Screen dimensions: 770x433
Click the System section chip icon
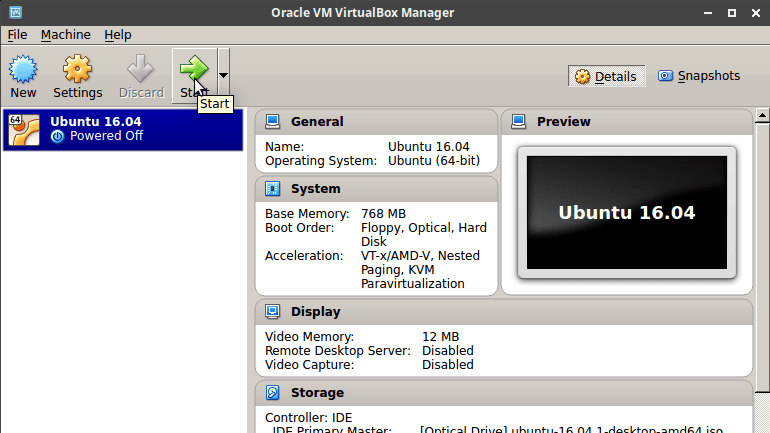273,189
